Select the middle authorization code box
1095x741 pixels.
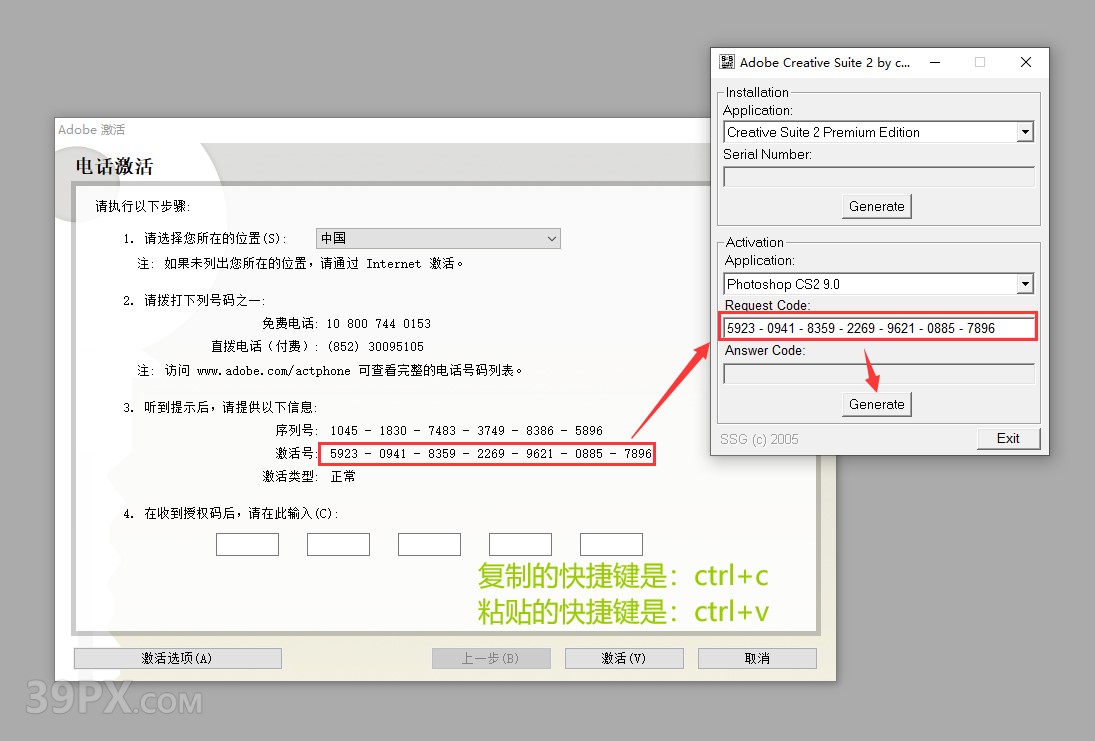[429, 544]
